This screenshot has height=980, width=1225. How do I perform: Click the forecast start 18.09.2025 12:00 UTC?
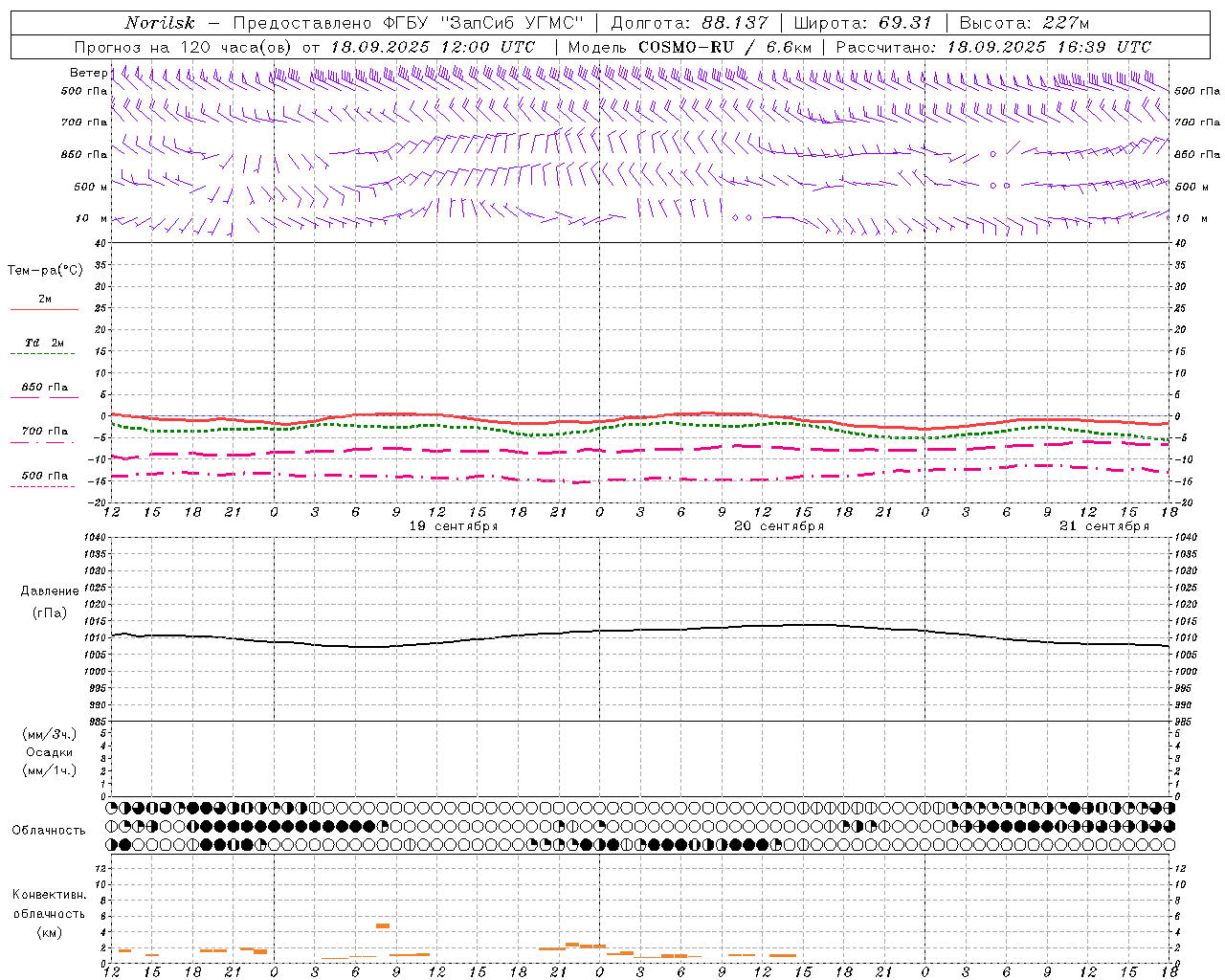(433, 47)
